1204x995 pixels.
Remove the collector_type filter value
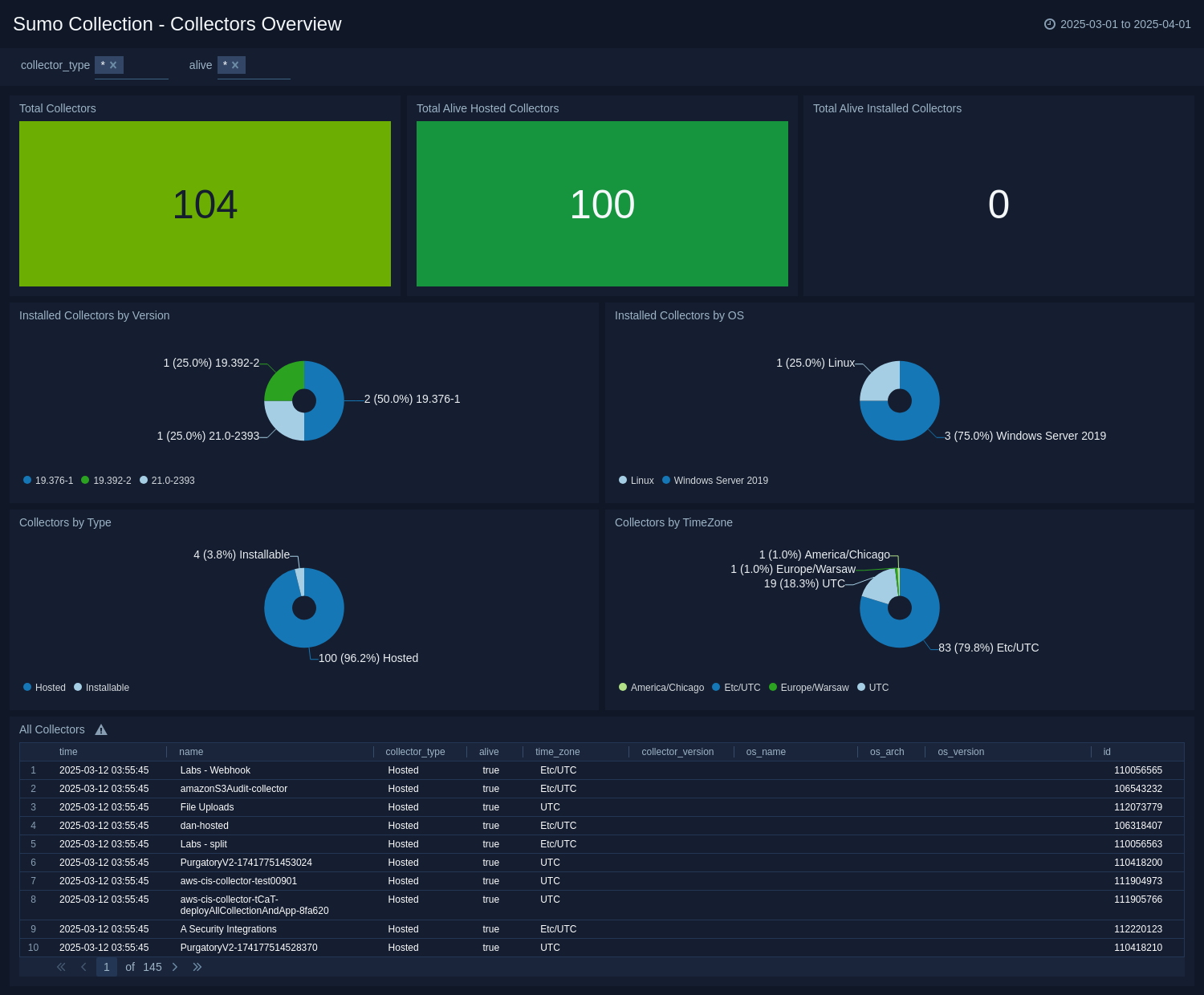113,65
